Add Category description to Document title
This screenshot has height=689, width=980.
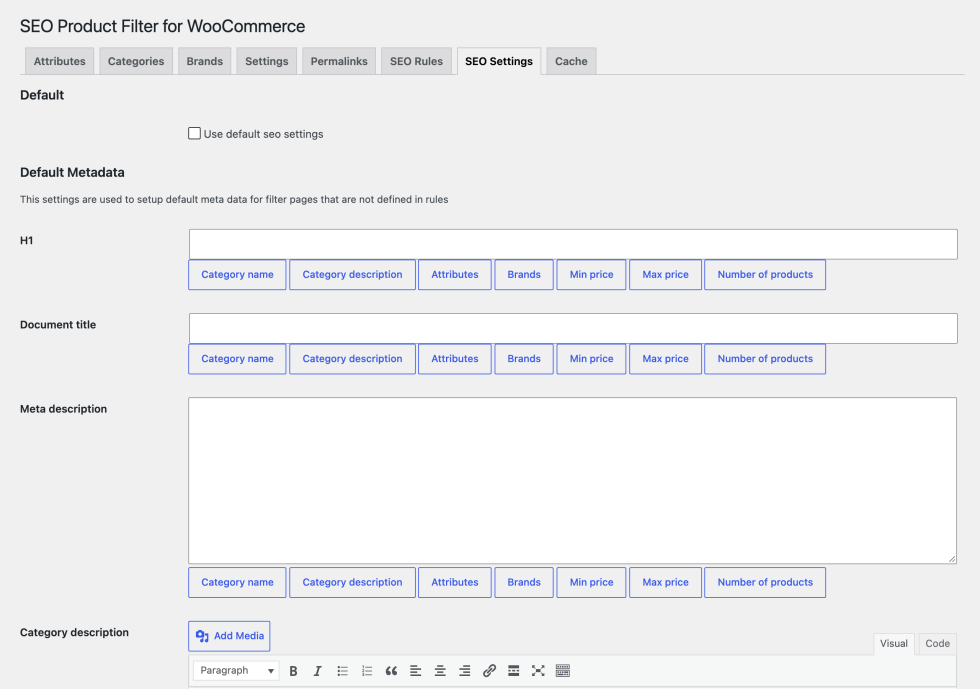pyautogui.click(x=352, y=359)
